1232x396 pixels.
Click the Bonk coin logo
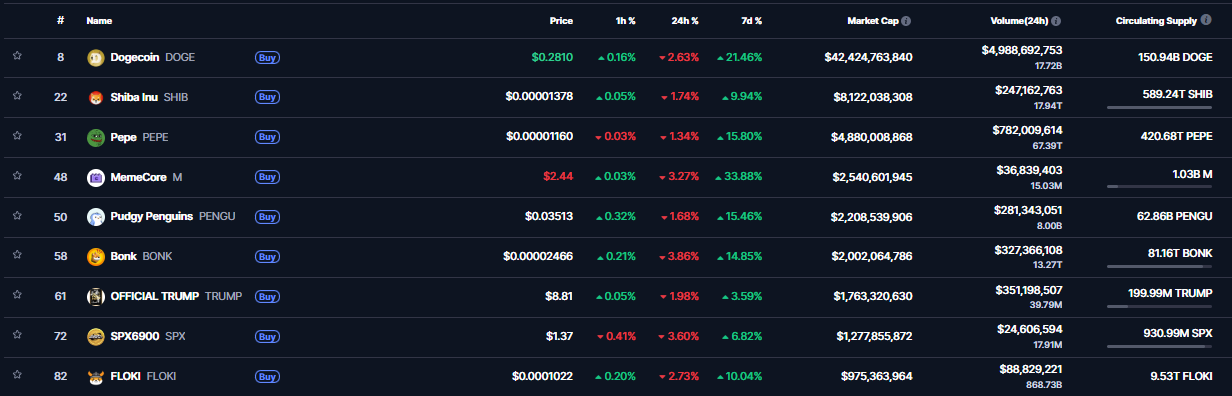96,257
